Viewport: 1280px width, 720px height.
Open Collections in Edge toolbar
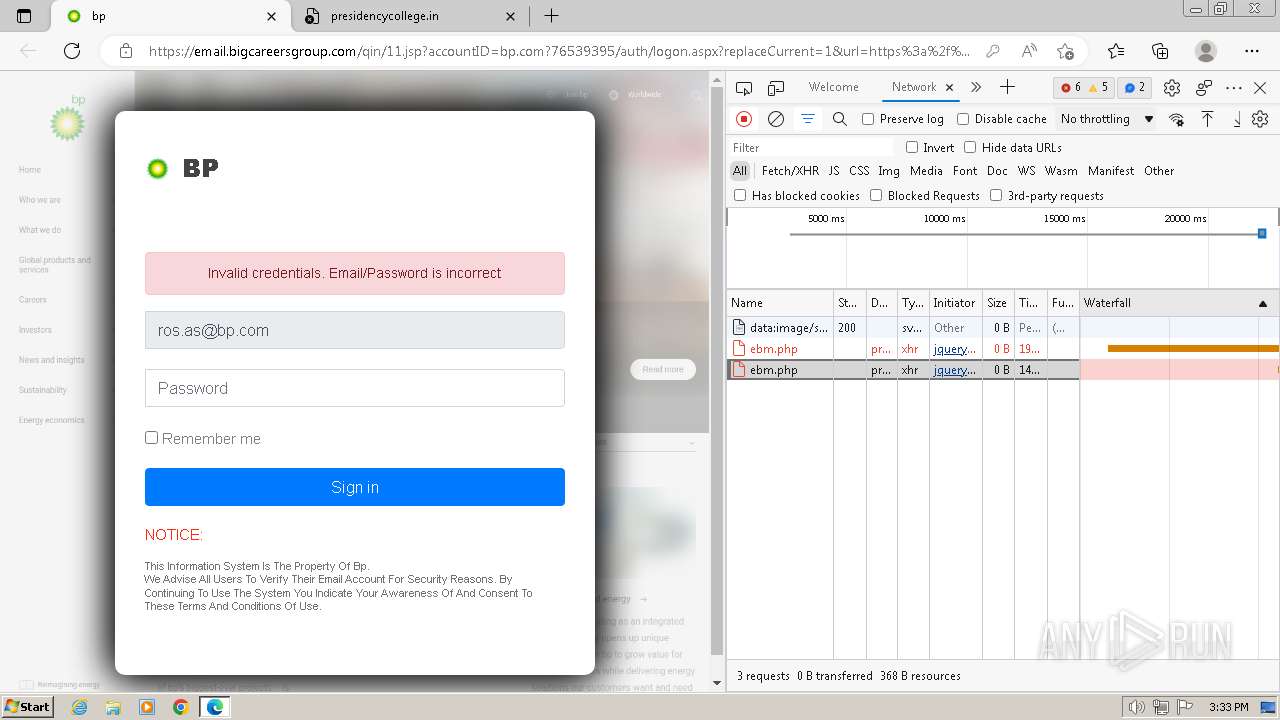click(1160, 51)
